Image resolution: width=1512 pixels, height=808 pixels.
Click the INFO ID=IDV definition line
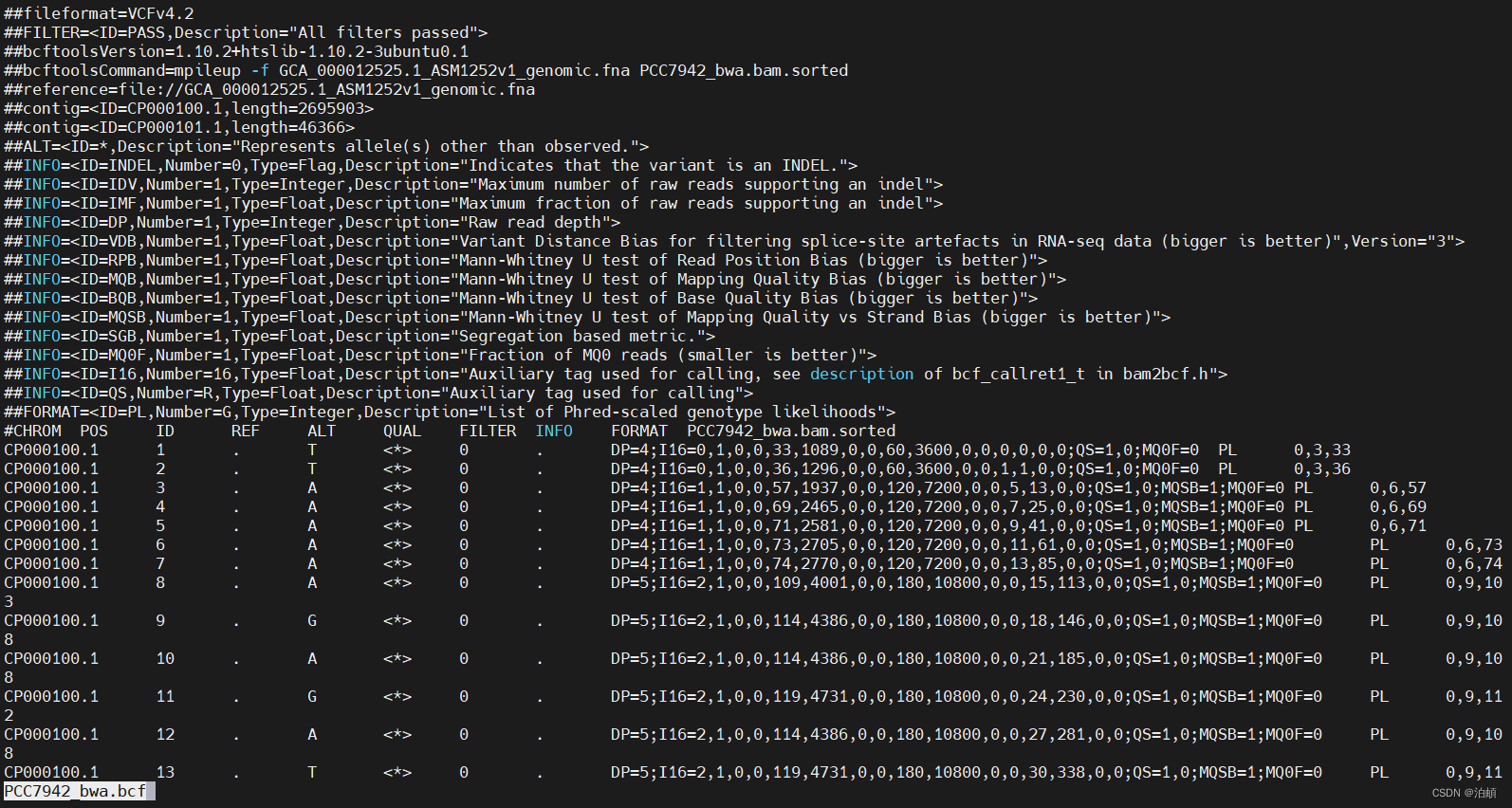coord(473,184)
